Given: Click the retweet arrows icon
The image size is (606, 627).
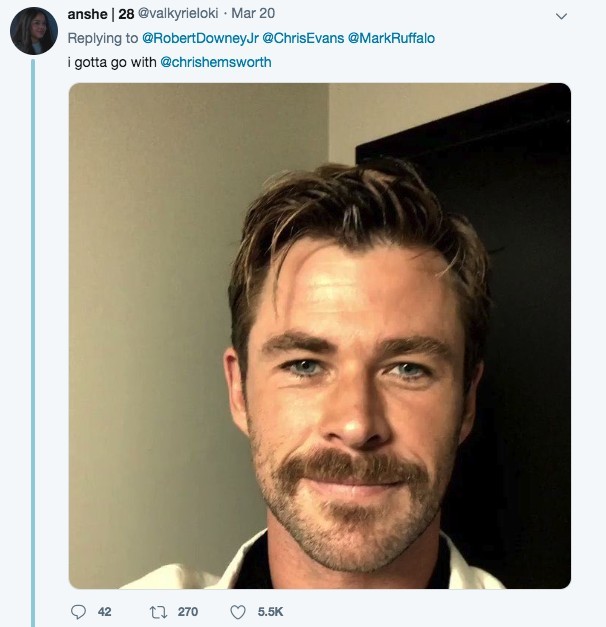Looking at the screenshot, I should click(158, 612).
